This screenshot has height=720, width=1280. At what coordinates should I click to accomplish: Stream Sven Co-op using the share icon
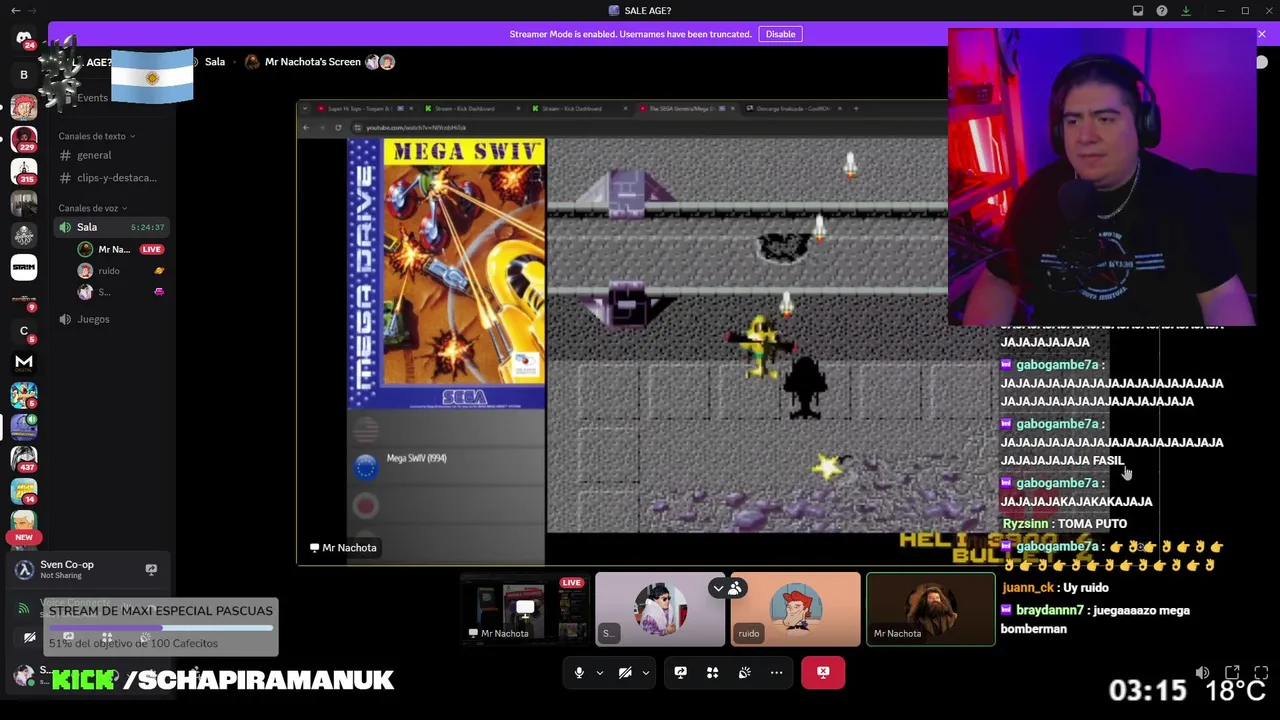(151, 569)
